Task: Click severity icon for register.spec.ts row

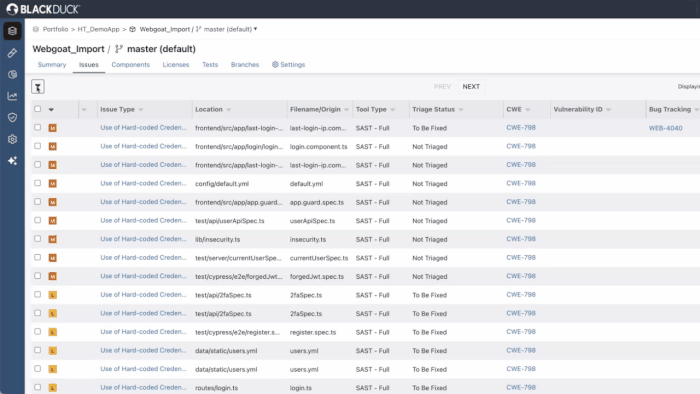Action: 53,332
